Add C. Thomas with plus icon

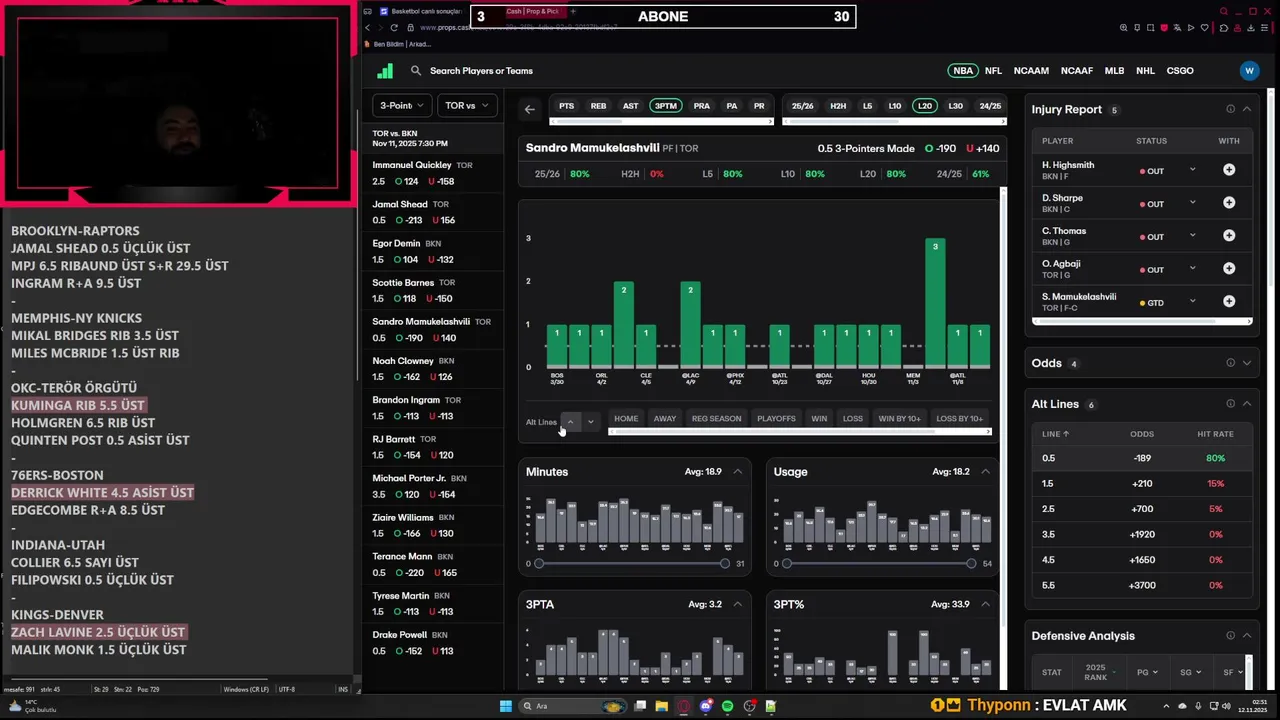[1229, 236]
